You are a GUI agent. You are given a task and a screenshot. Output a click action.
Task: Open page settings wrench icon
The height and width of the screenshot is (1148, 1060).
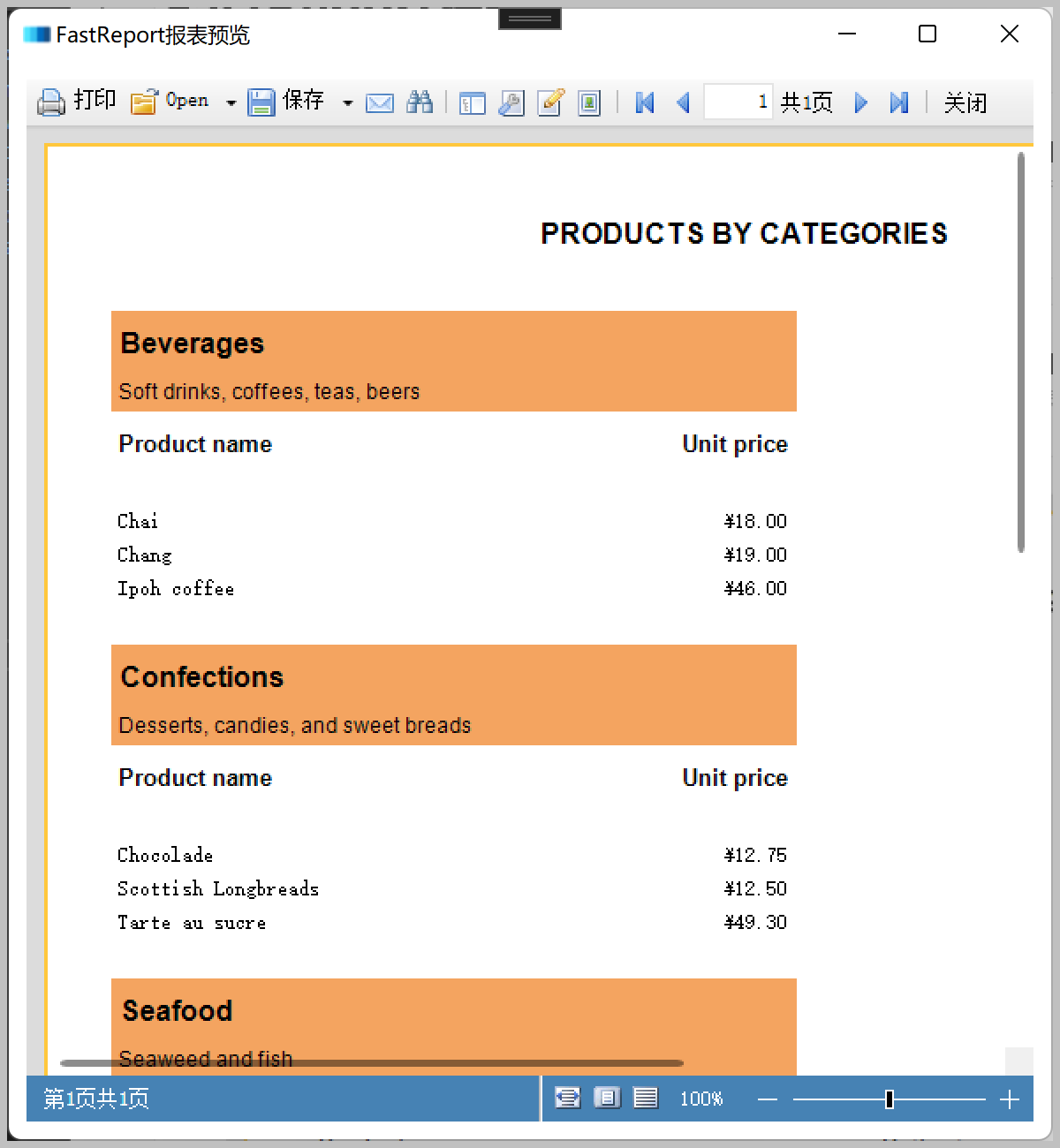(511, 102)
